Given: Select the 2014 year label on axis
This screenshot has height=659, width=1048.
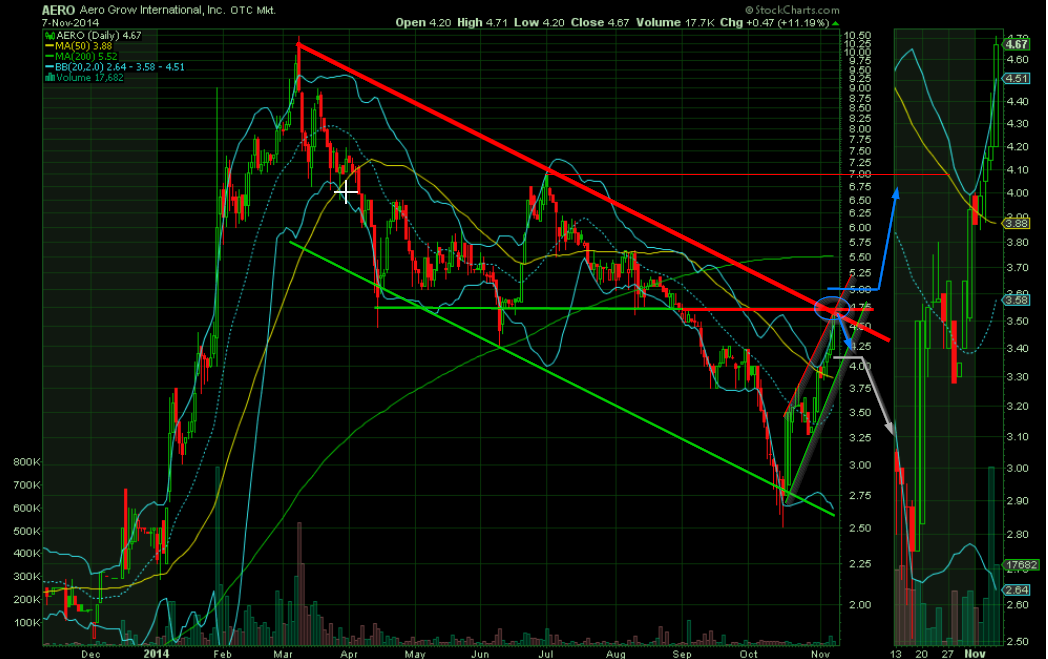Looking at the screenshot, I should click(155, 649).
